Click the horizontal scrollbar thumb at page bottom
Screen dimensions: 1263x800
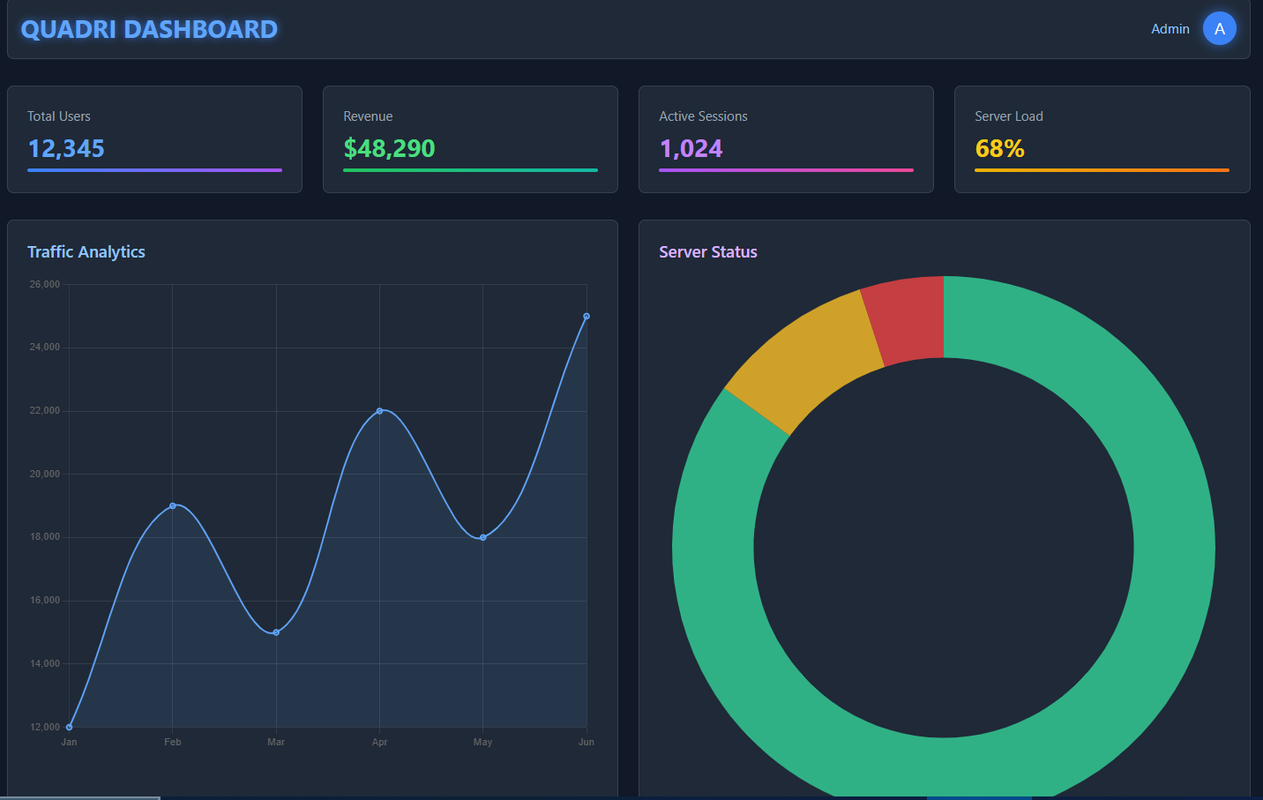[80, 797]
